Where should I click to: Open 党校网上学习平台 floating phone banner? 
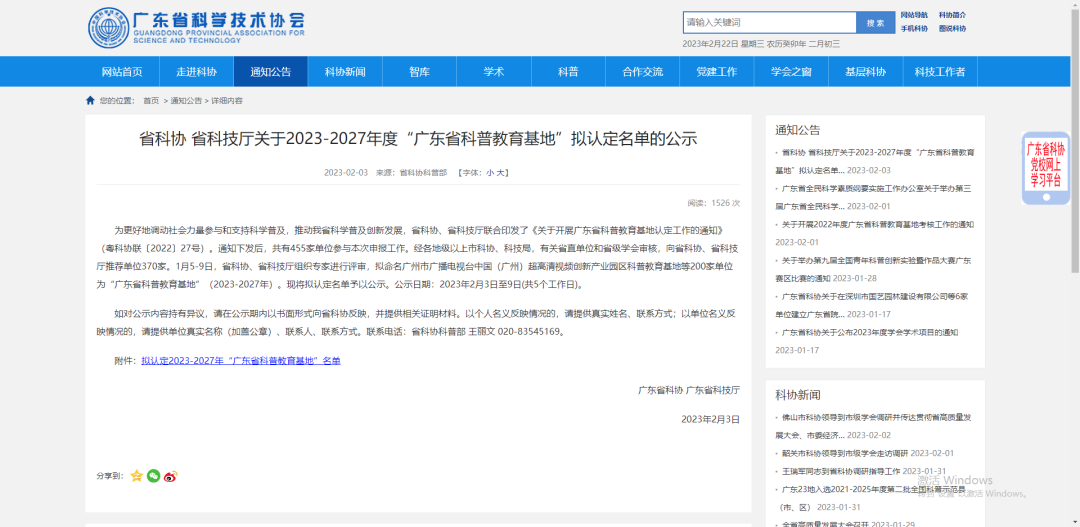(1046, 168)
